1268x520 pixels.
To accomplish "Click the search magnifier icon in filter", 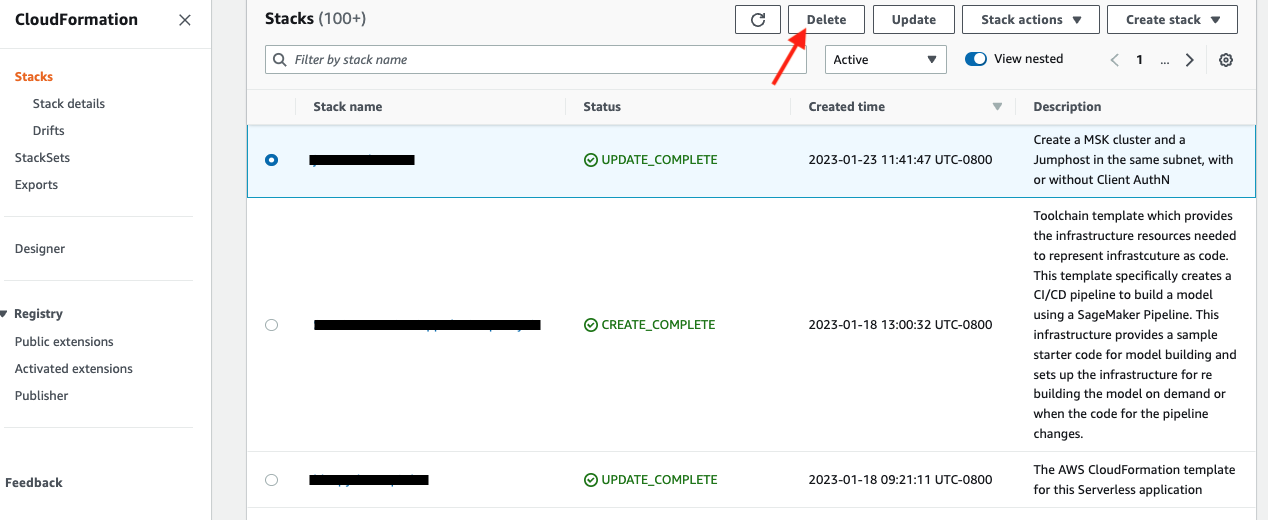I will 280,60.
